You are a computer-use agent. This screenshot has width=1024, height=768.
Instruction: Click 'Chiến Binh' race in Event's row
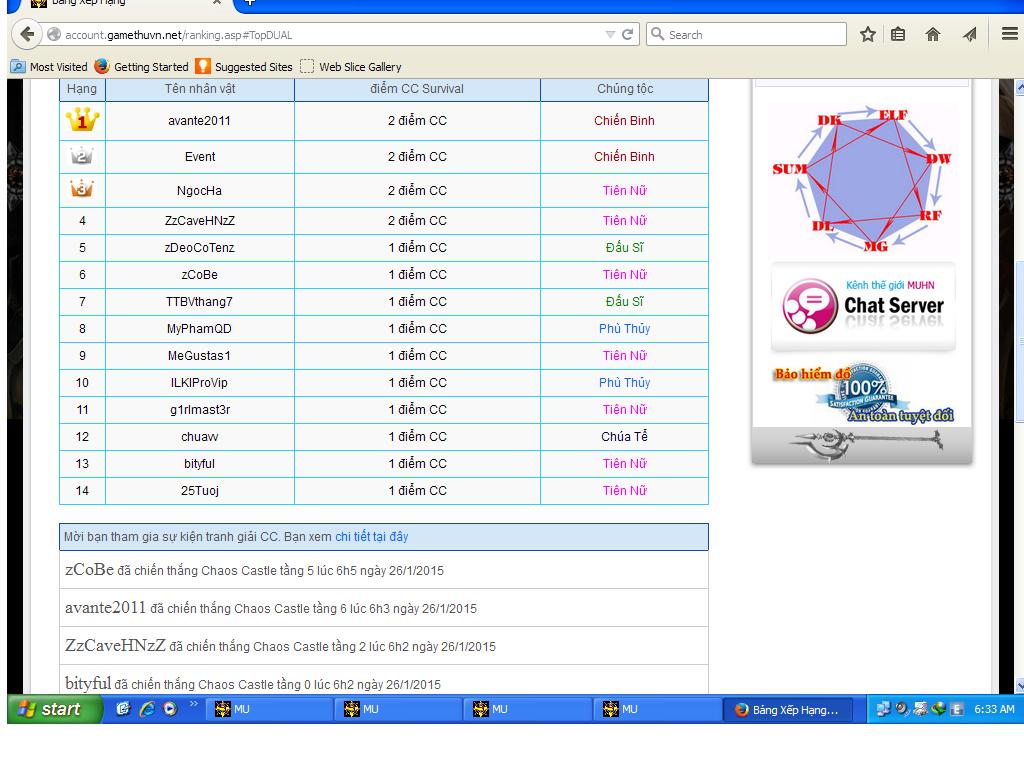click(624, 157)
